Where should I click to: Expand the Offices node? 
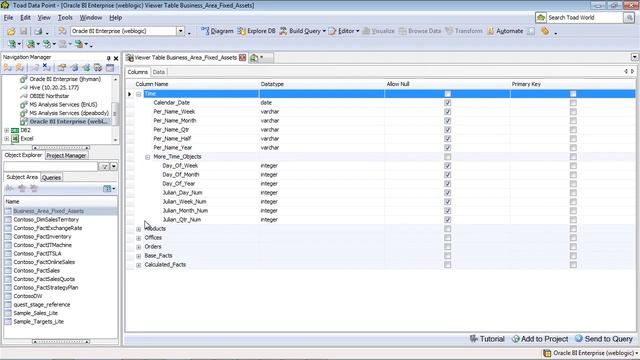tap(139, 238)
